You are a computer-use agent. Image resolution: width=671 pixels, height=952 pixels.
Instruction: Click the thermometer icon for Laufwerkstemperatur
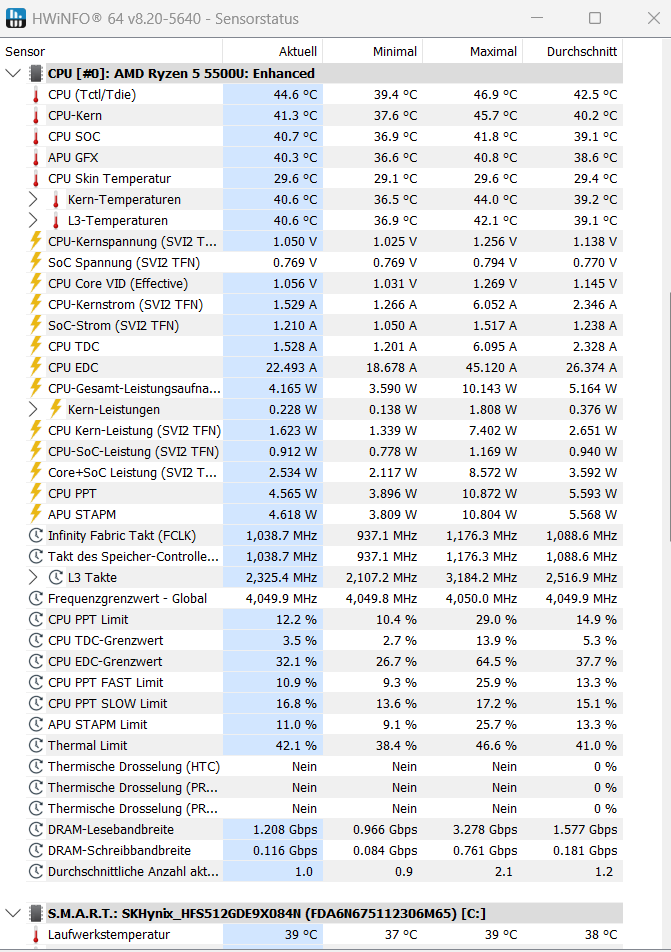[x=36, y=935]
